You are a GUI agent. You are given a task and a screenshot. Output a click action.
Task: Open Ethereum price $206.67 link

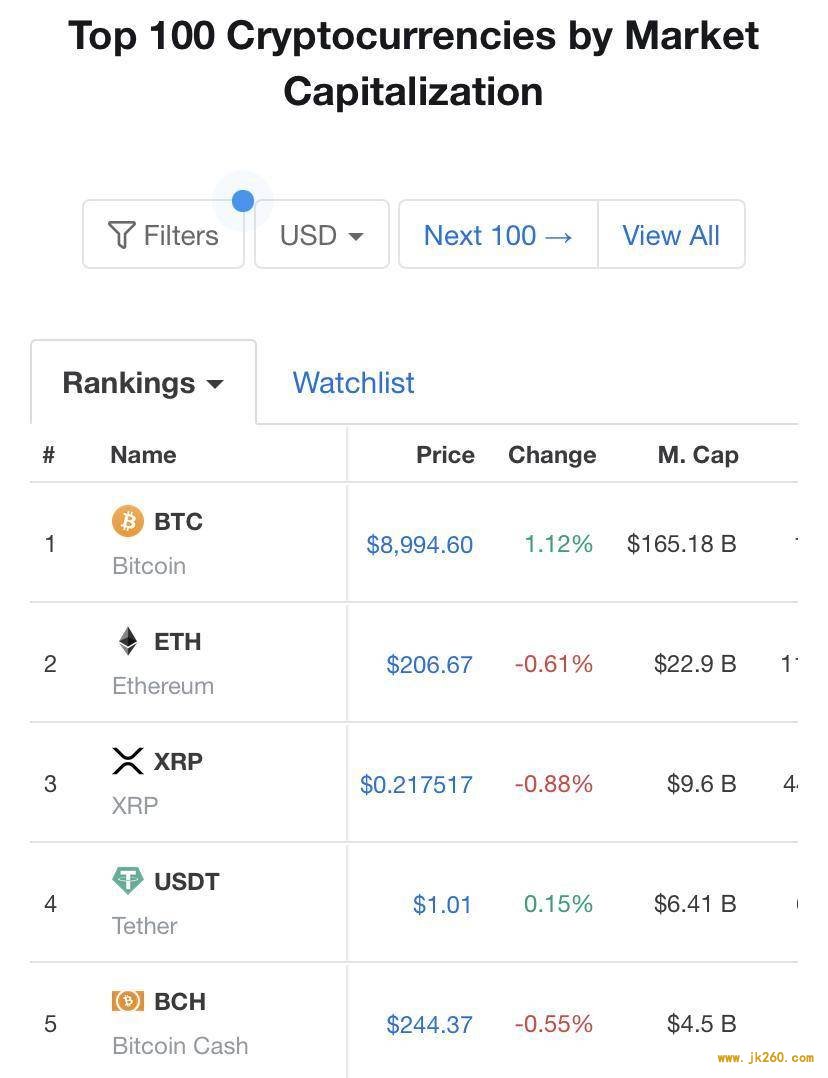coord(429,664)
